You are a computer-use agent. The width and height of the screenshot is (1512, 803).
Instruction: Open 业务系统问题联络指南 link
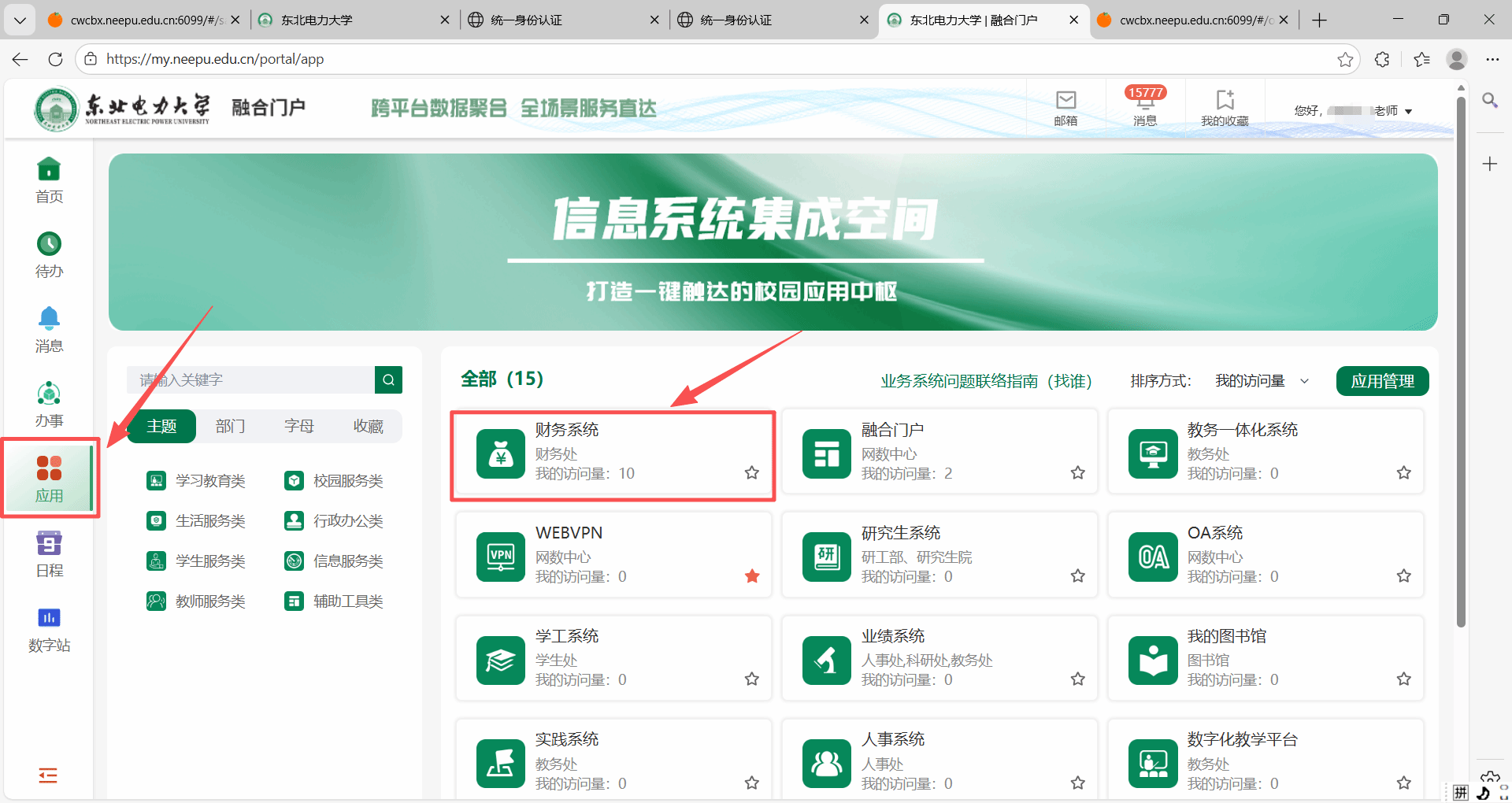[x=985, y=381]
